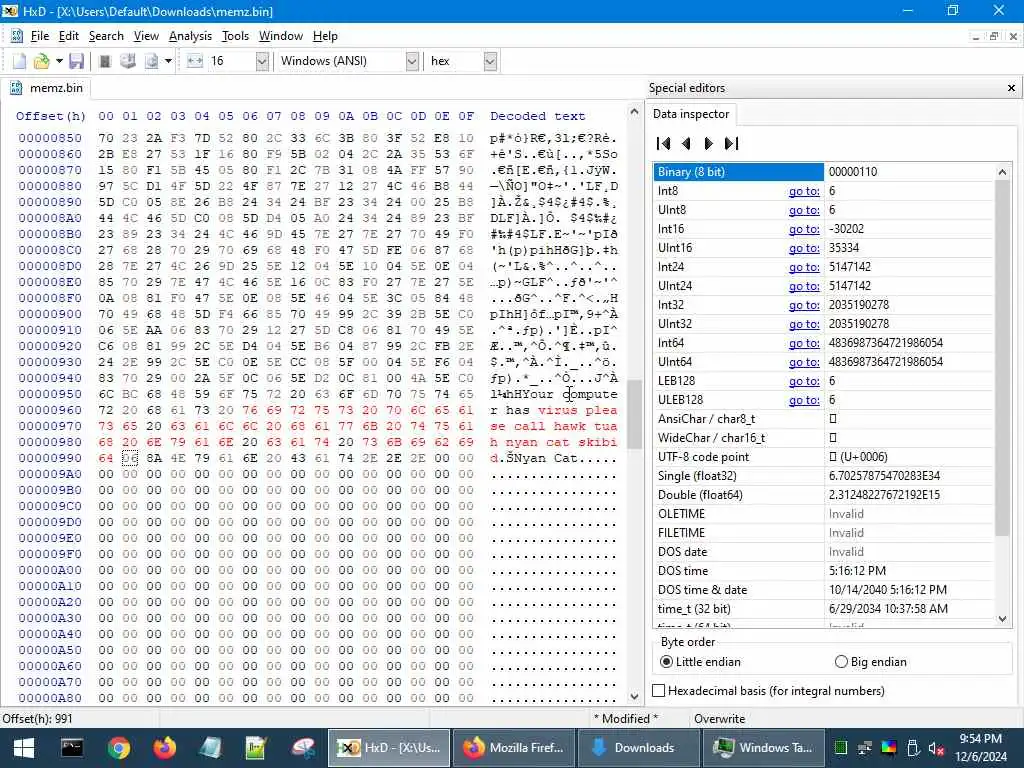Screen dimensions: 1024x768
Task: Click go to link for Int24
Action: (x=804, y=266)
